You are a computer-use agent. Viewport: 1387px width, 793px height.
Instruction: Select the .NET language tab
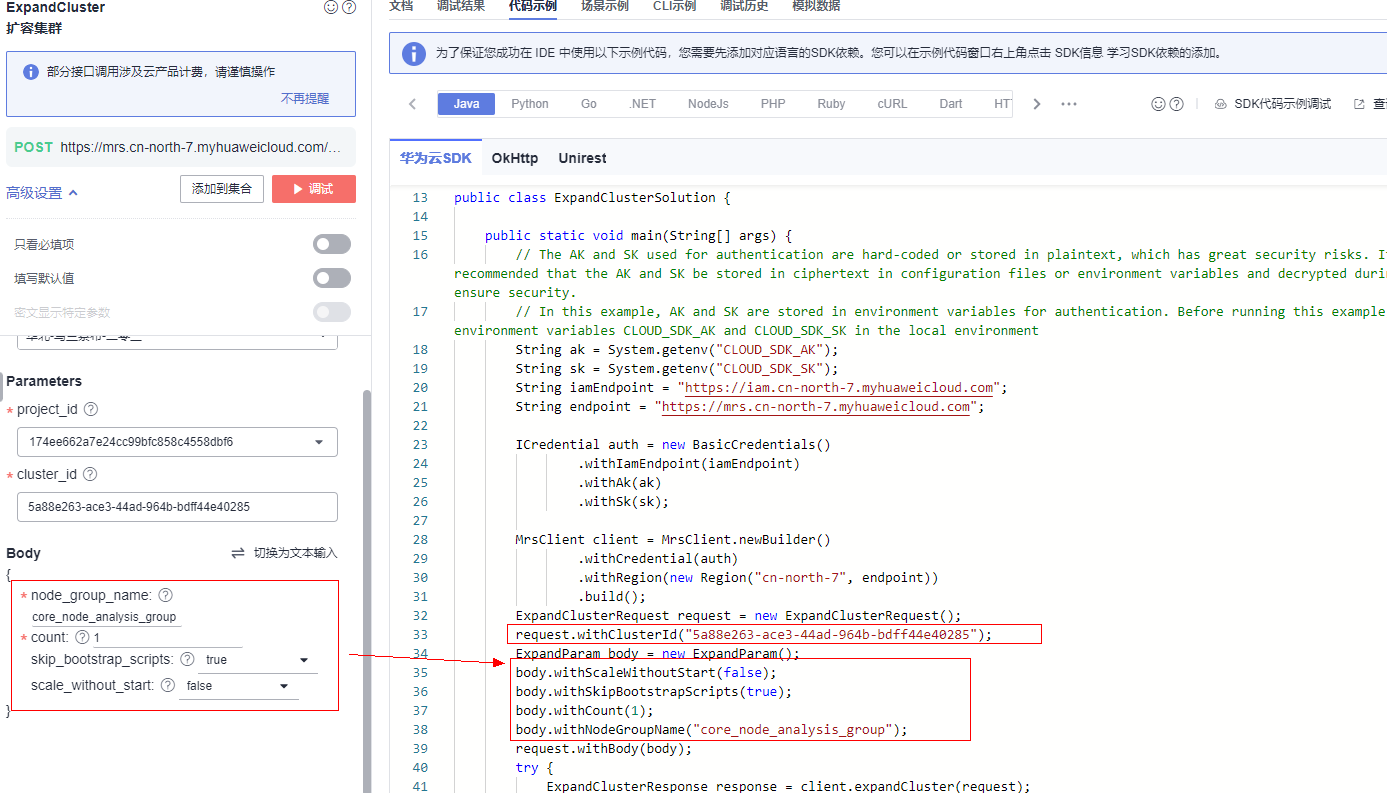click(642, 104)
